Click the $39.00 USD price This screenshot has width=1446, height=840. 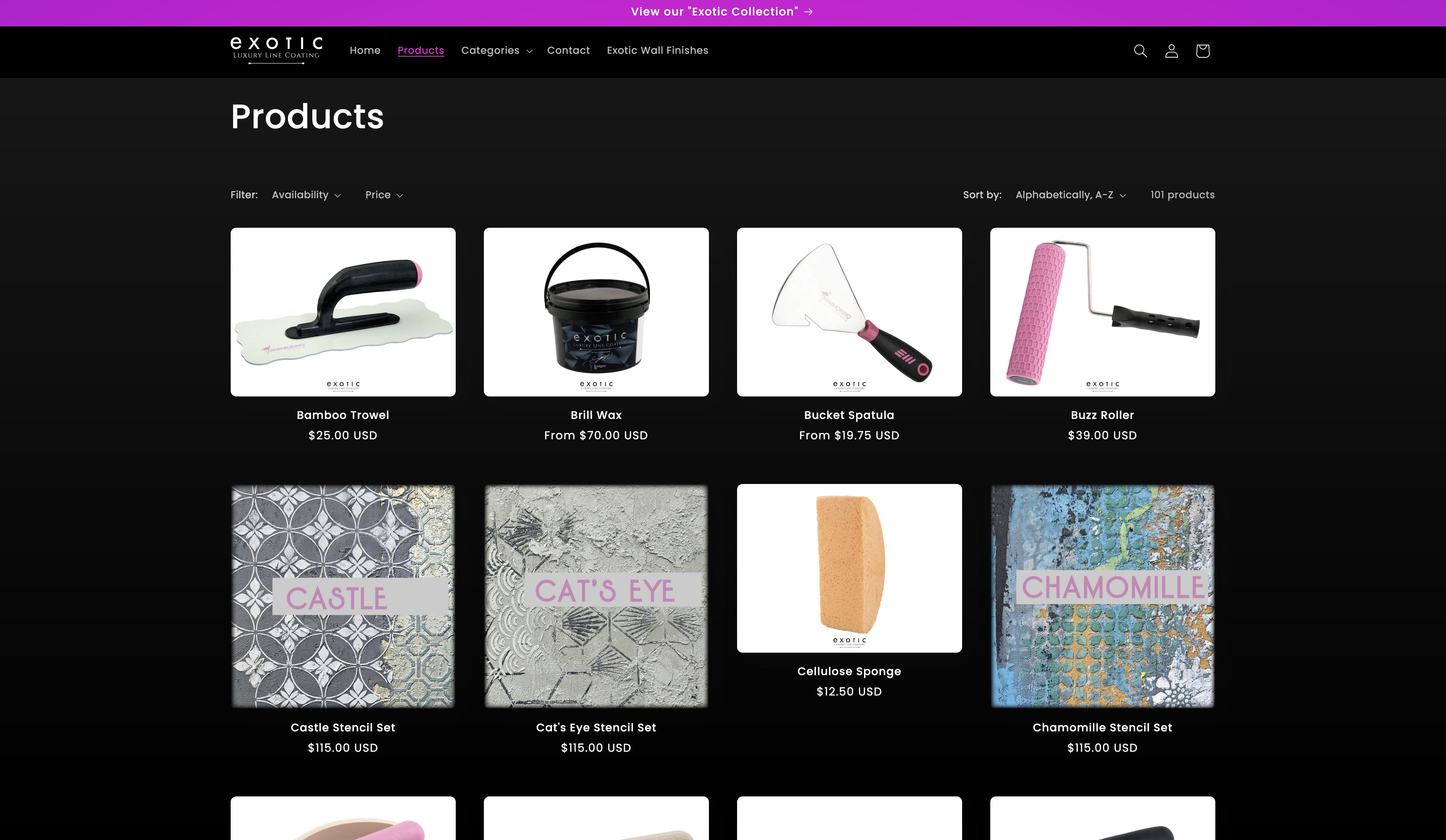click(1102, 436)
